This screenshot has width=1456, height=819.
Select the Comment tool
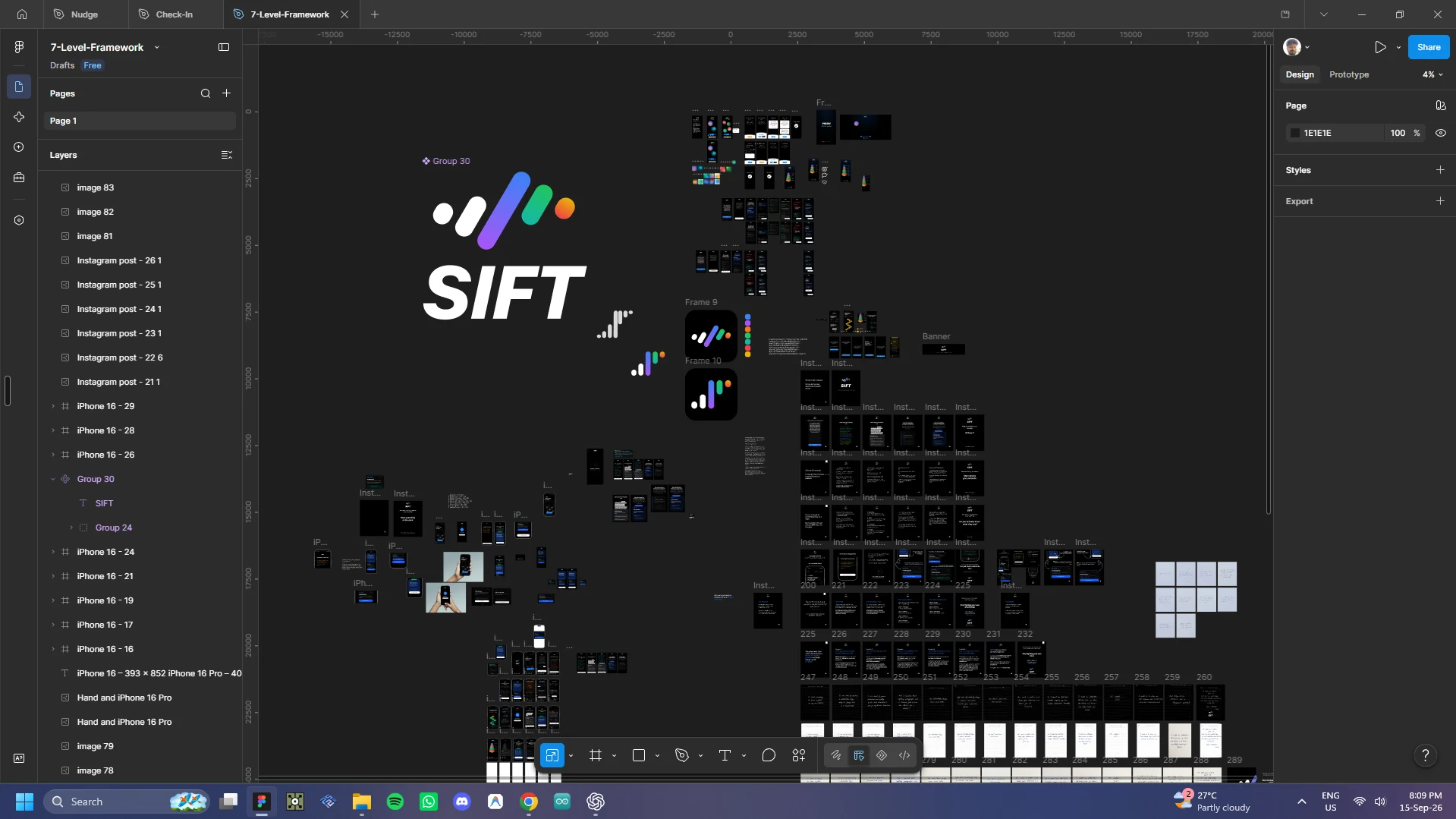pyautogui.click(x=769, y=755)
